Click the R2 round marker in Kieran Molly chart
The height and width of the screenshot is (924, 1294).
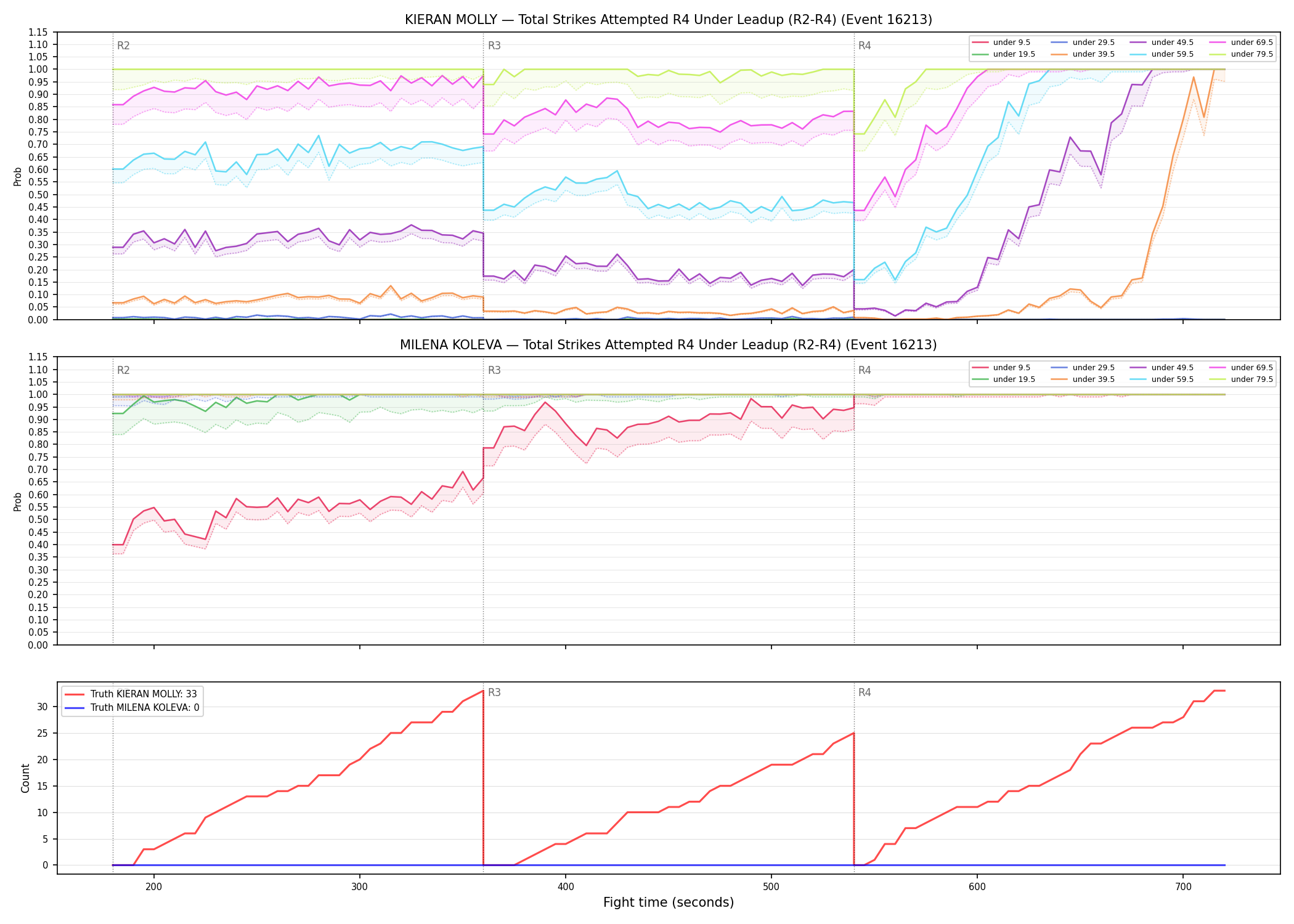coord(123,46)
